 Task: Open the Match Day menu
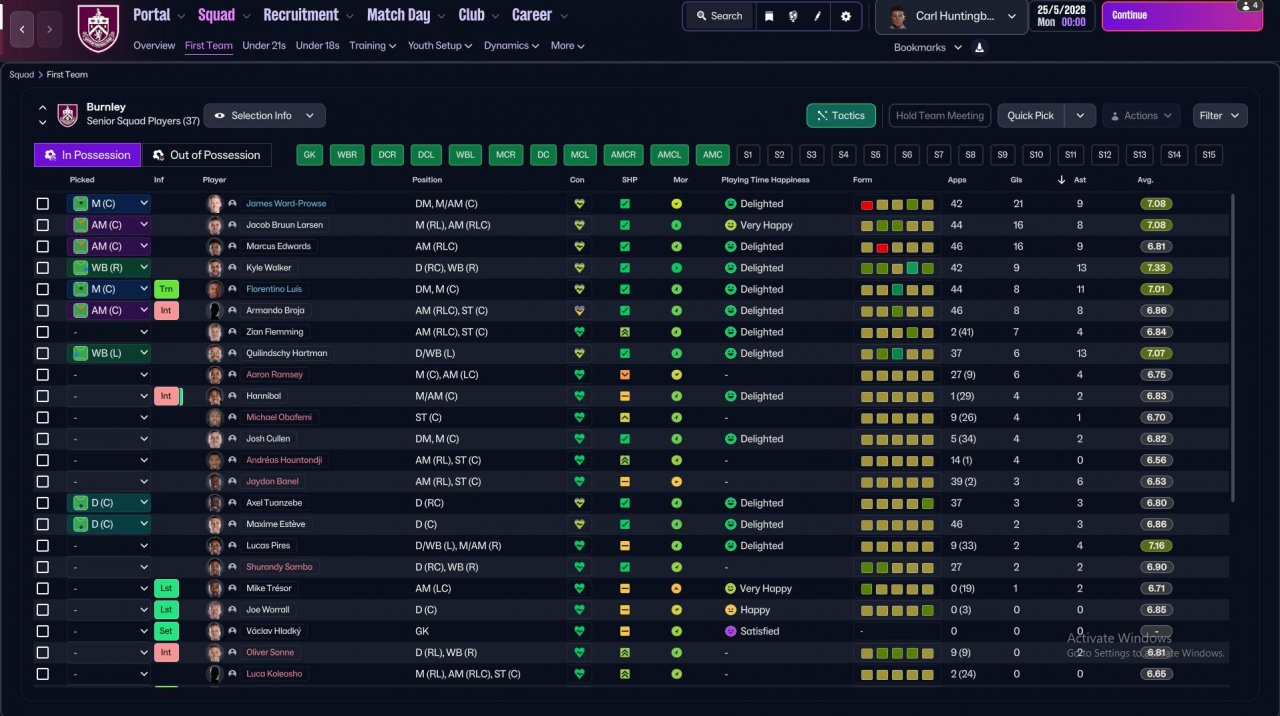404,15
